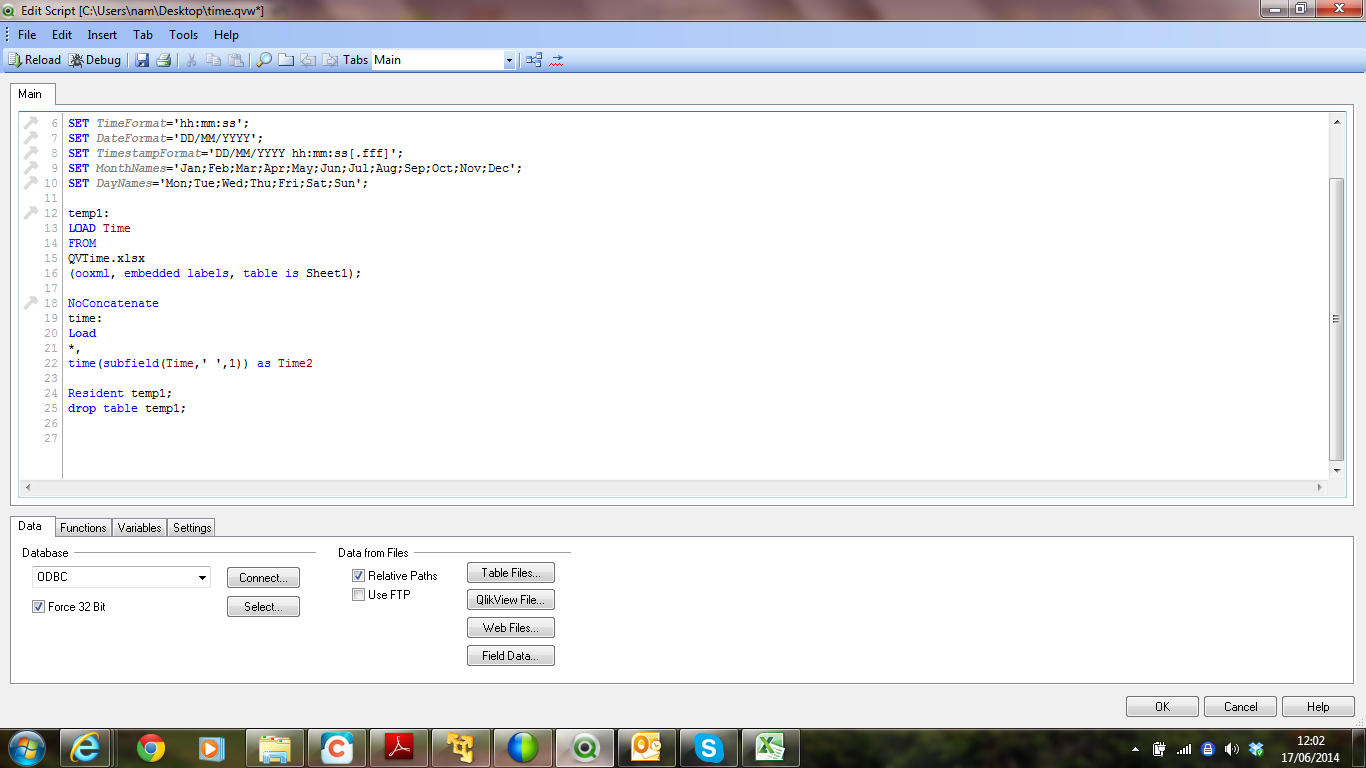Open the Tools menu
Viewport: 1366px width, 768px height.
(184, 35)
